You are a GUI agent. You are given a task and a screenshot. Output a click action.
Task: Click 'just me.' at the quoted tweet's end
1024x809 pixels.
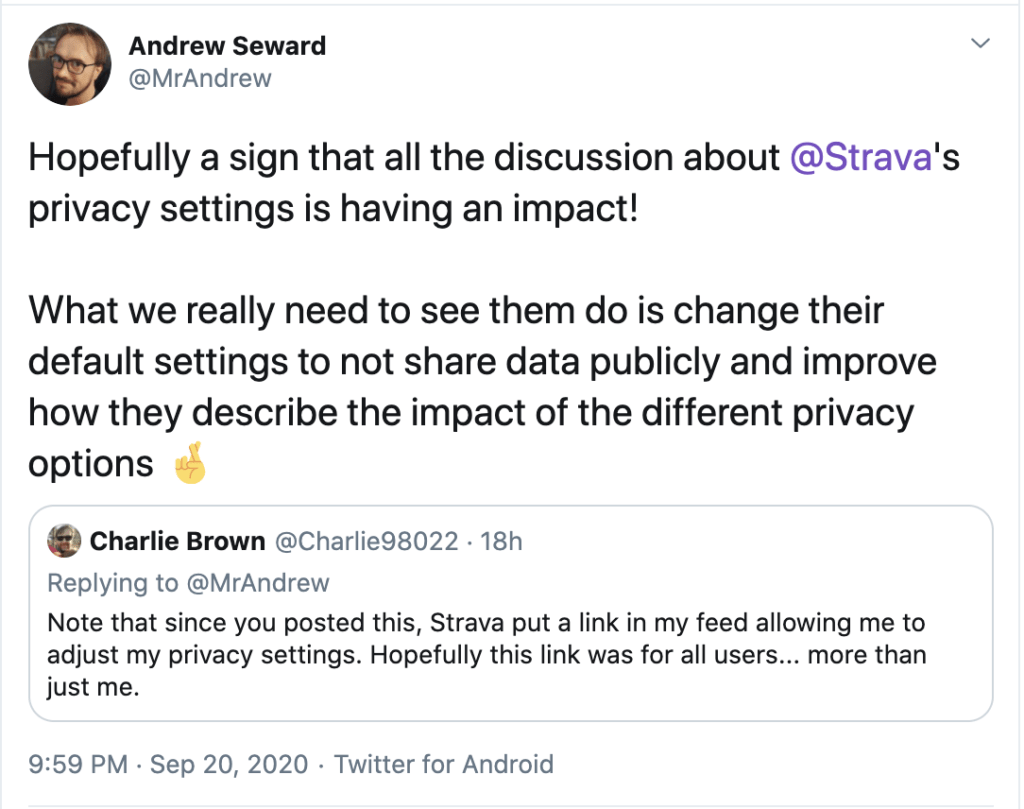pos(92,689)
